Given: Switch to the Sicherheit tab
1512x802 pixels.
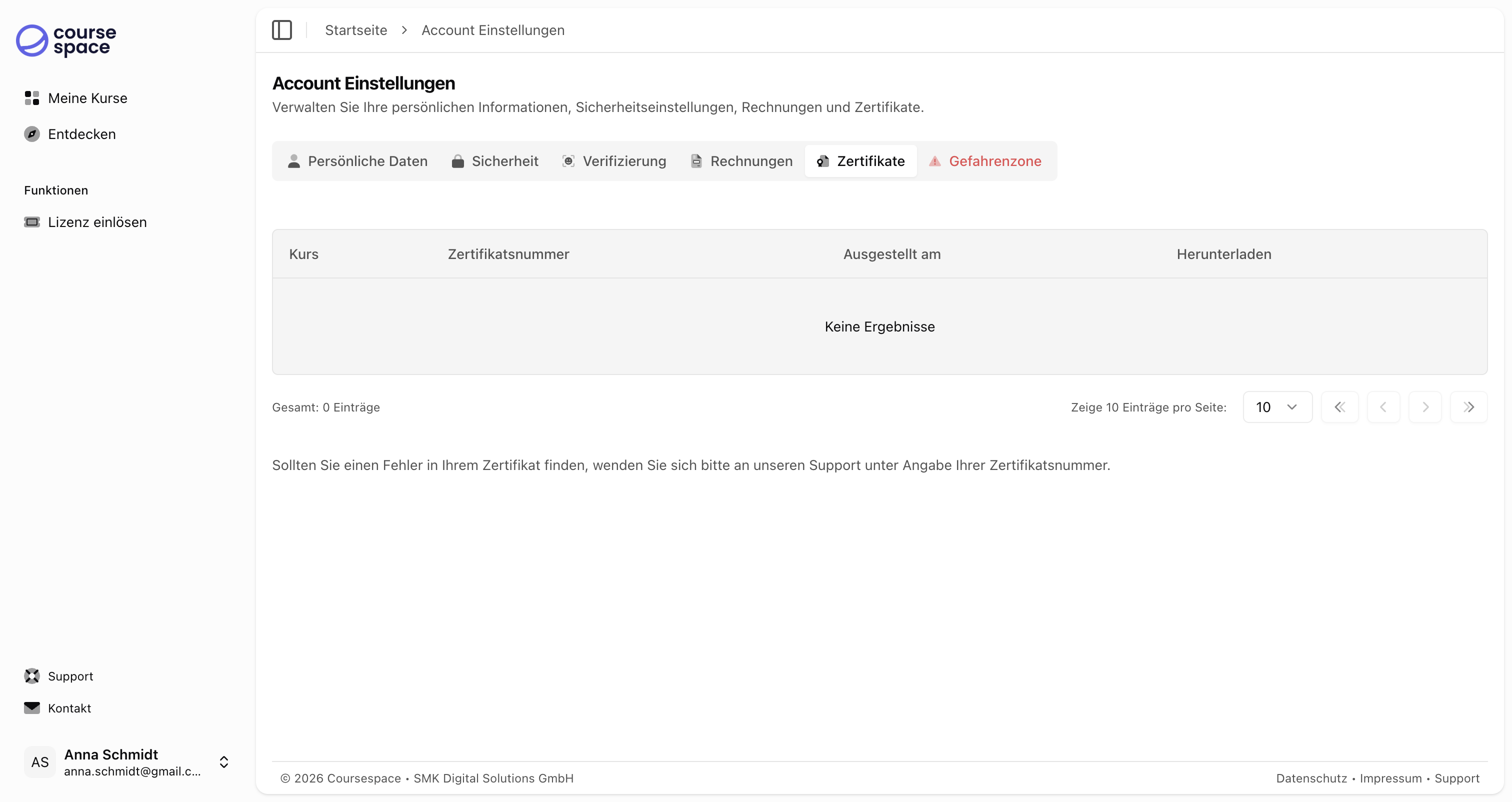Looking at the screenshot, I should 495,161.
